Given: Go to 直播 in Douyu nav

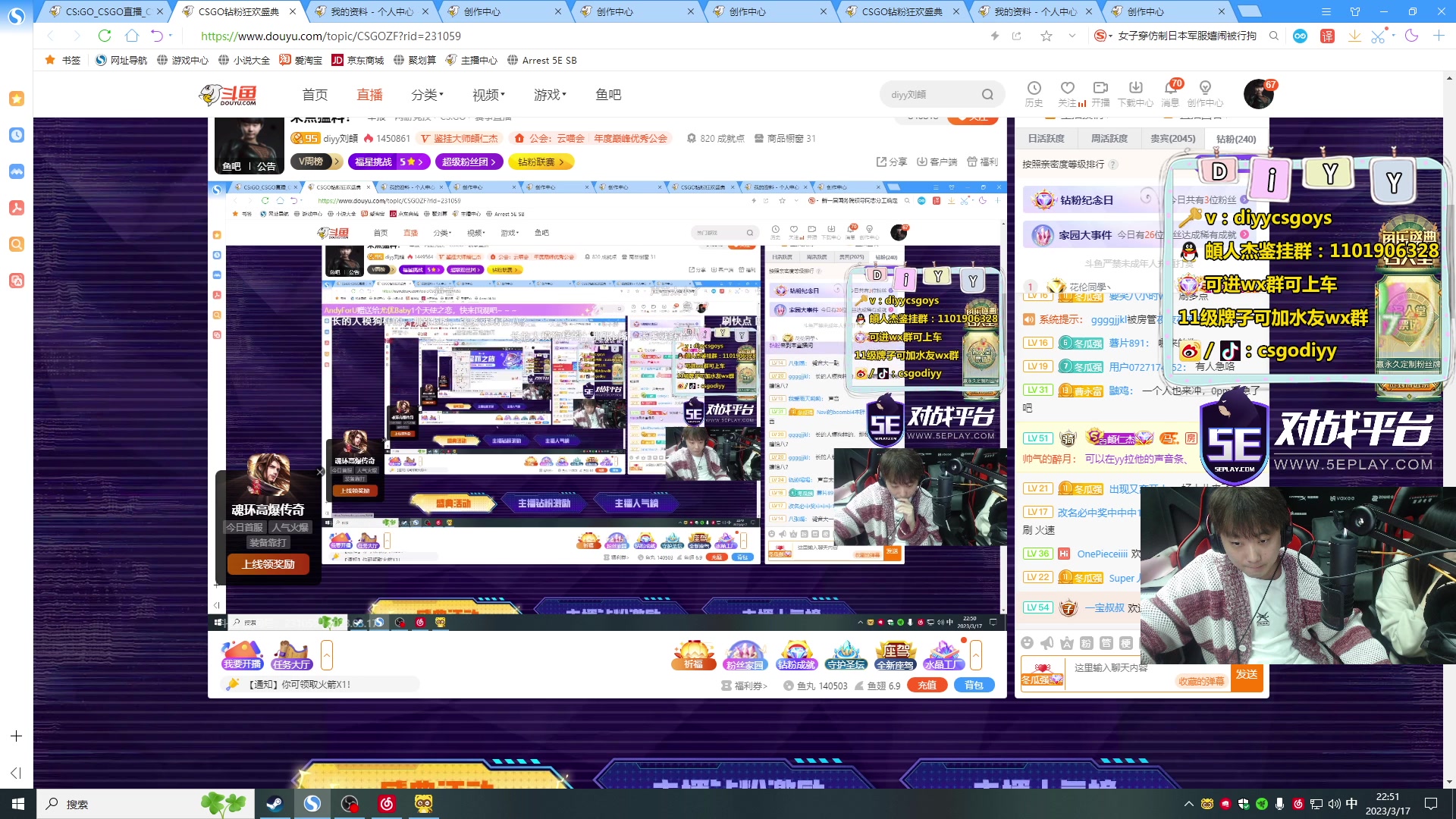Looking at the screenshot, I should click(x=369, y=95).
